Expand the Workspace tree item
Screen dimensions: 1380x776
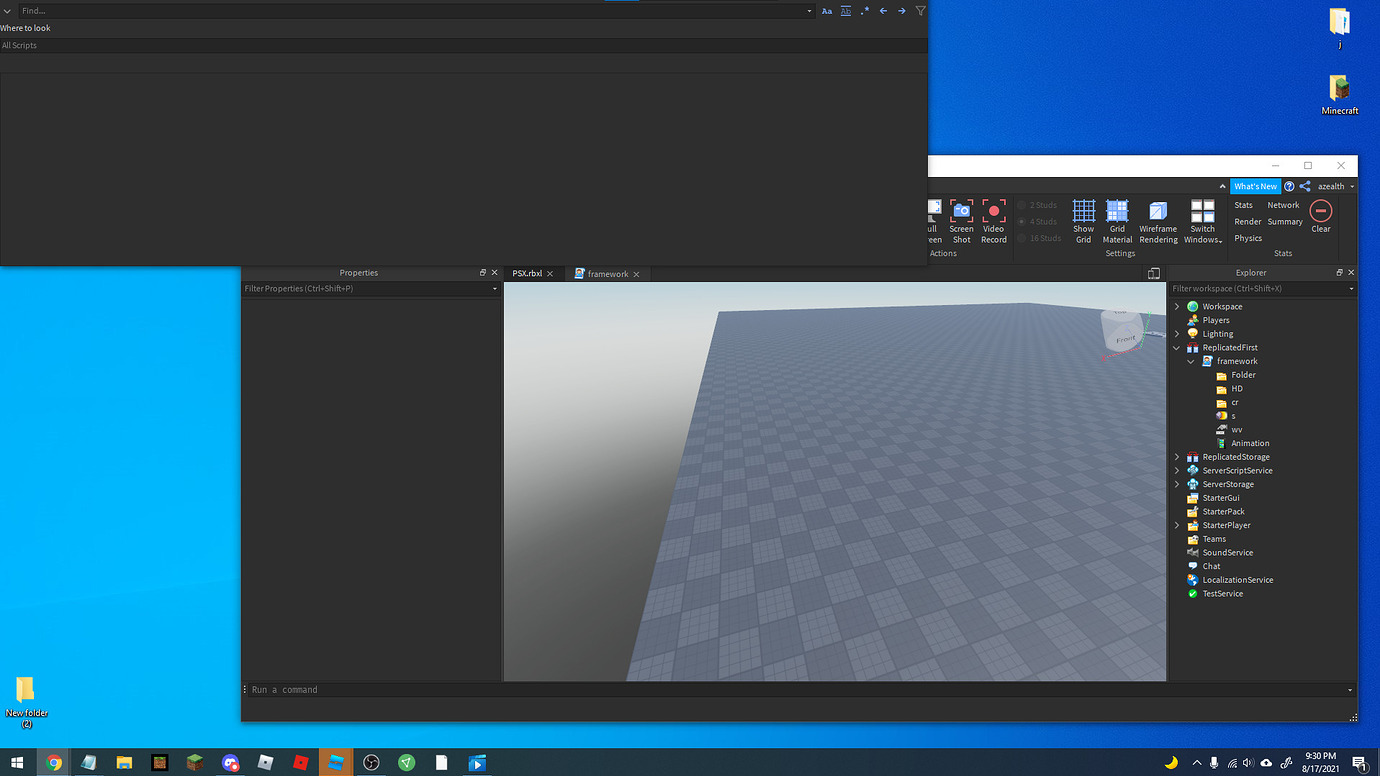(1176, 306)
